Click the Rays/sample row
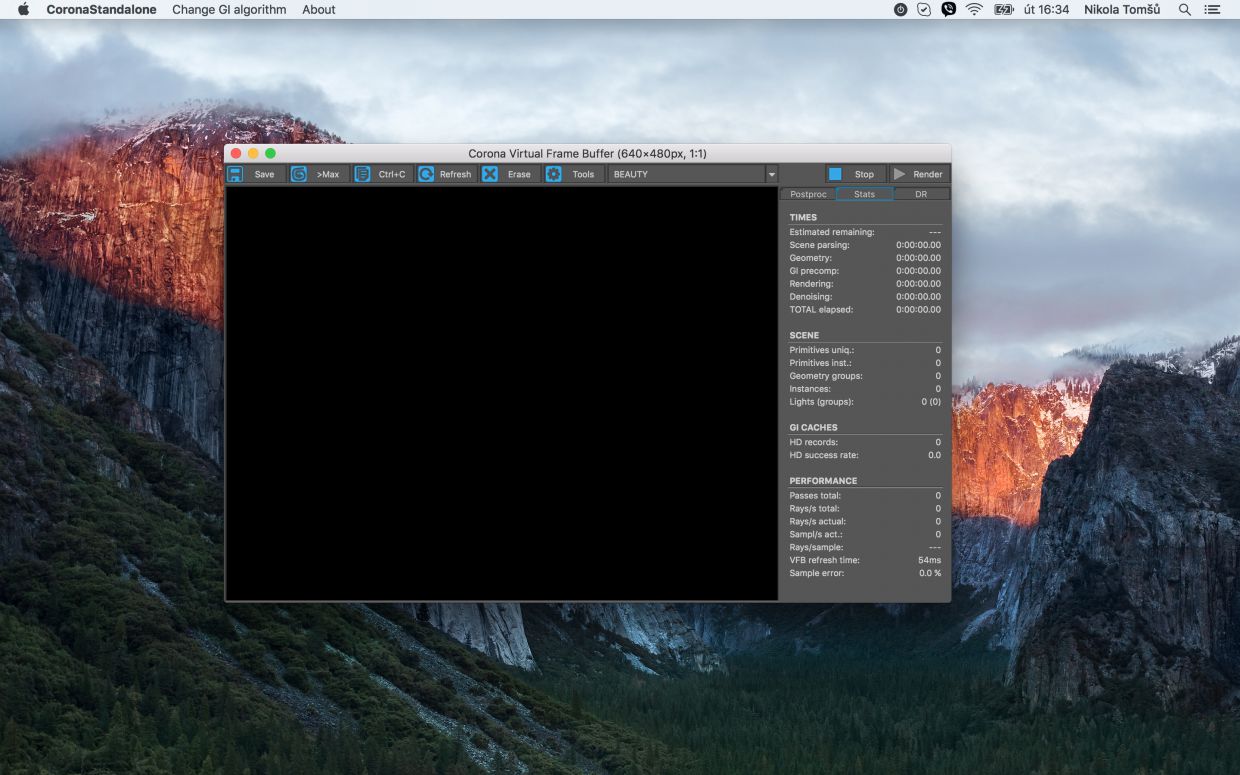Viewport: 1240px width, 775px height. pyautogui.click(x=865, y=548)
